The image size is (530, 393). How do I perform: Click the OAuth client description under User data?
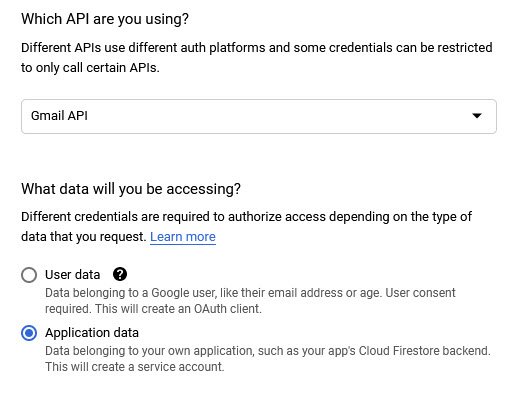point(250,300)
